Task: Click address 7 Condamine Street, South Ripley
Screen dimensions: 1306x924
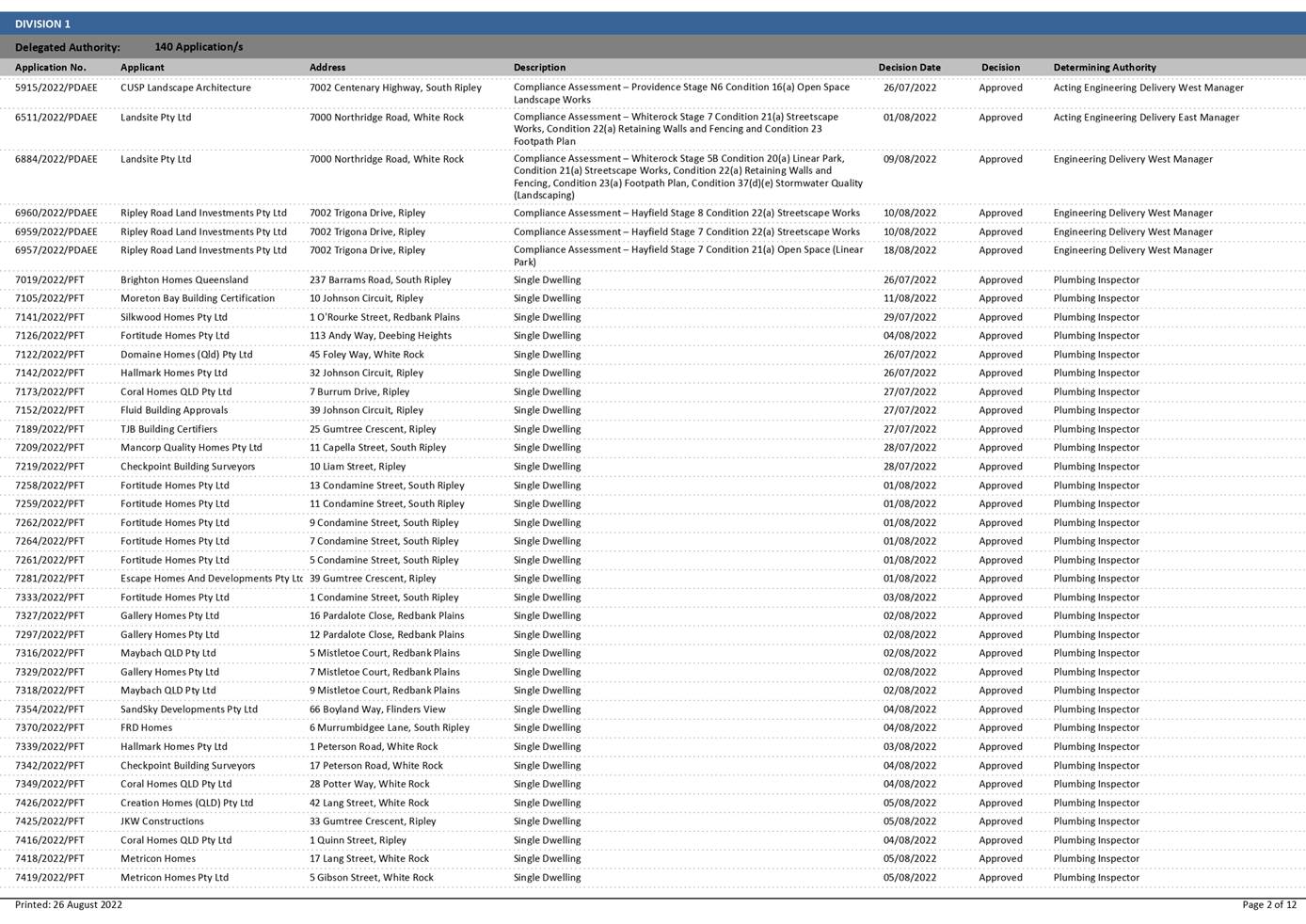Action: (x=384, y=541)
